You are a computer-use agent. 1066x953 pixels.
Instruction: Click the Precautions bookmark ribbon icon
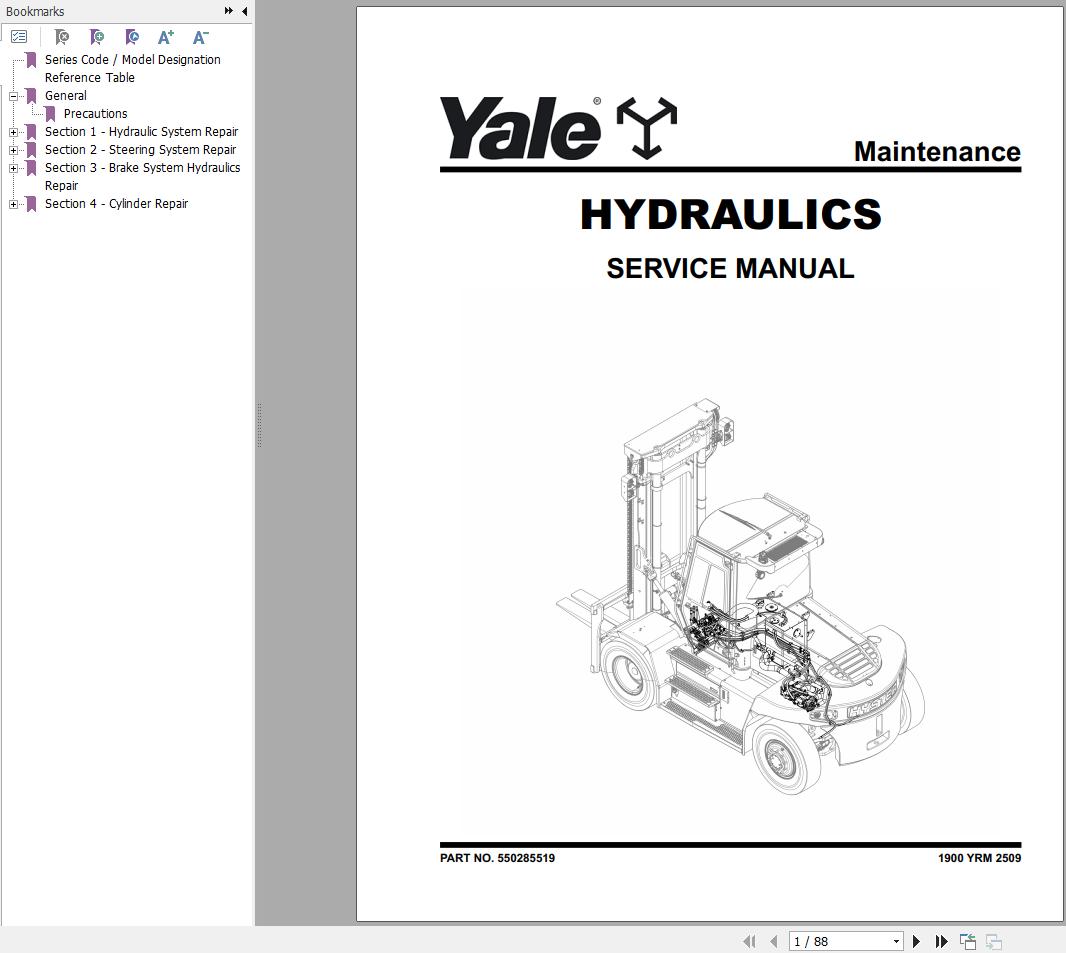[x=50, y=114]
